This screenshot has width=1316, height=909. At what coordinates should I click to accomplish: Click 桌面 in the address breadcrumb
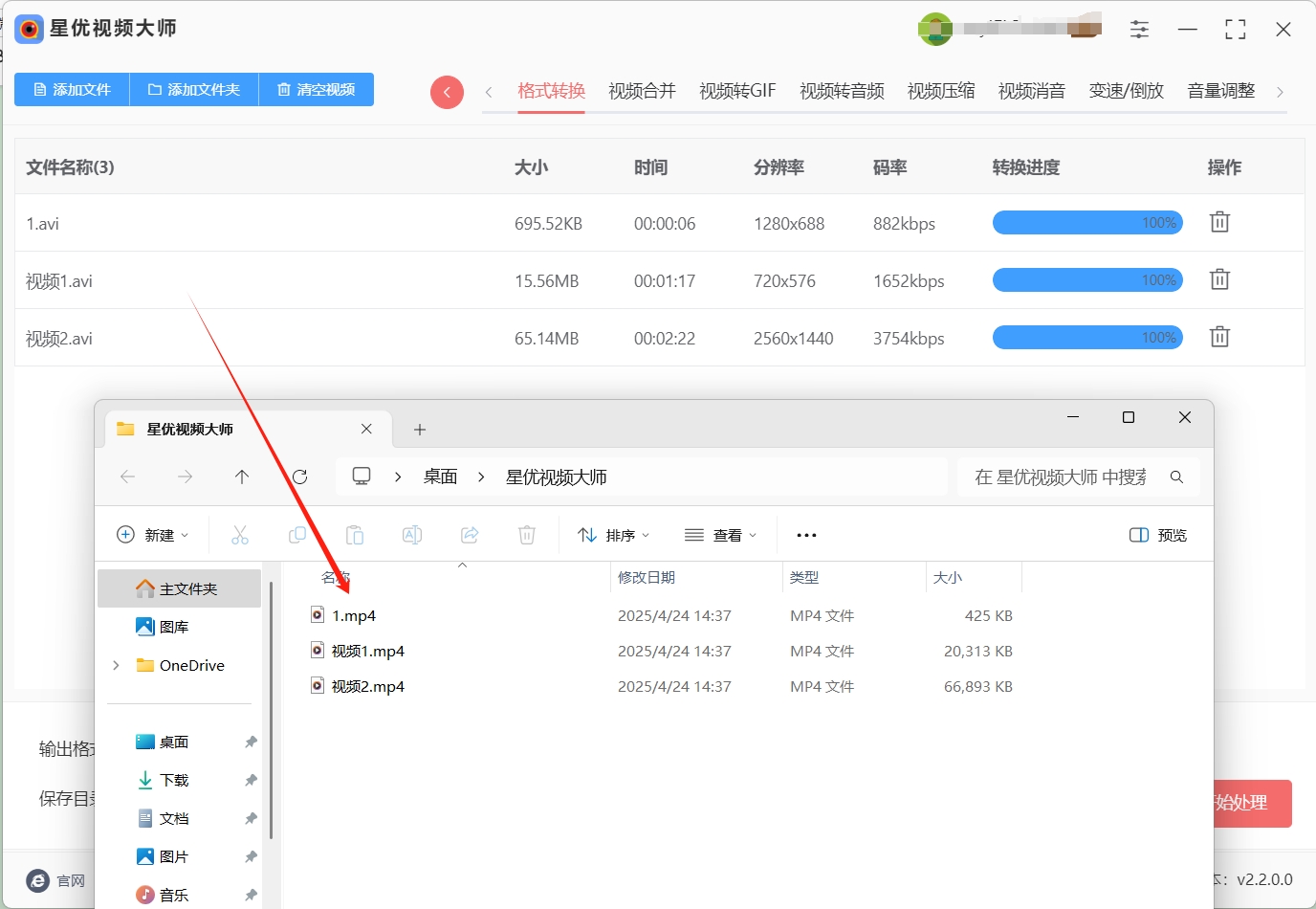(x=441, y=477)
